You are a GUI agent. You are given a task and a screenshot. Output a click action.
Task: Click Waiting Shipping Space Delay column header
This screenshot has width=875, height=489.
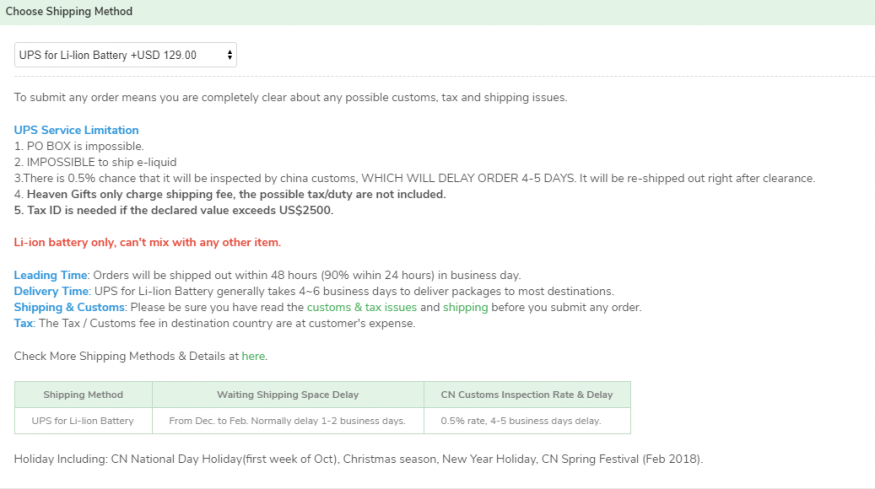[x=288, y=395]
